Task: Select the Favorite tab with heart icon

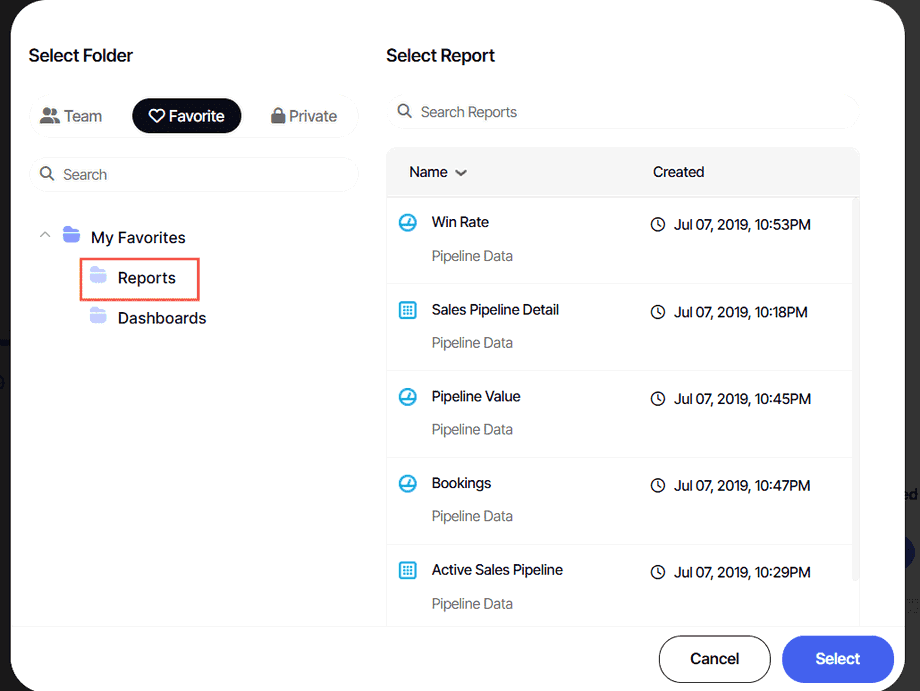Action: pyautogui.click(x=186, y=115)
